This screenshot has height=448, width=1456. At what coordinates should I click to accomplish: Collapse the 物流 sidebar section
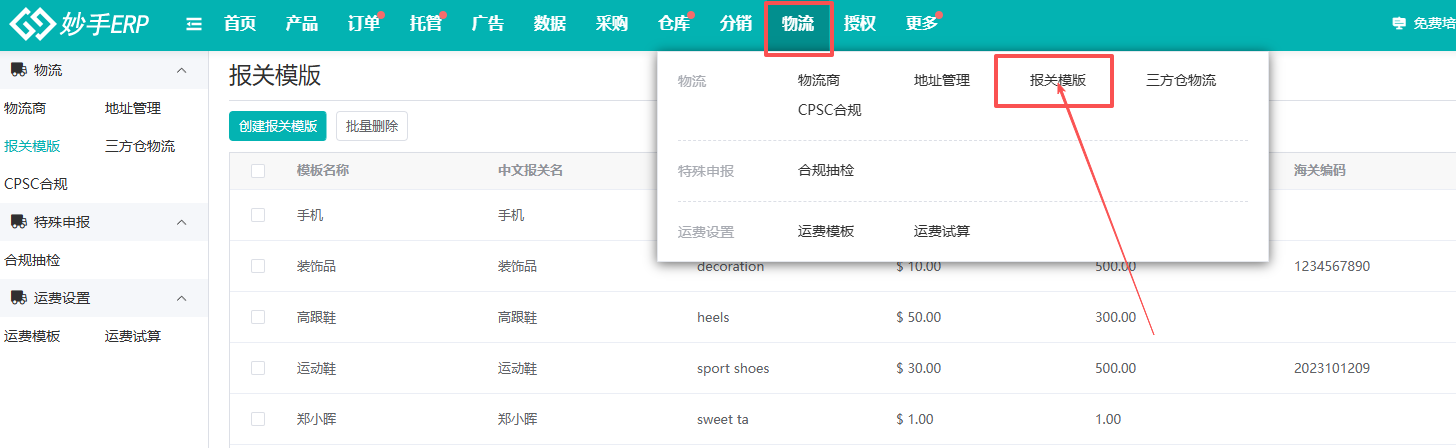182,70
